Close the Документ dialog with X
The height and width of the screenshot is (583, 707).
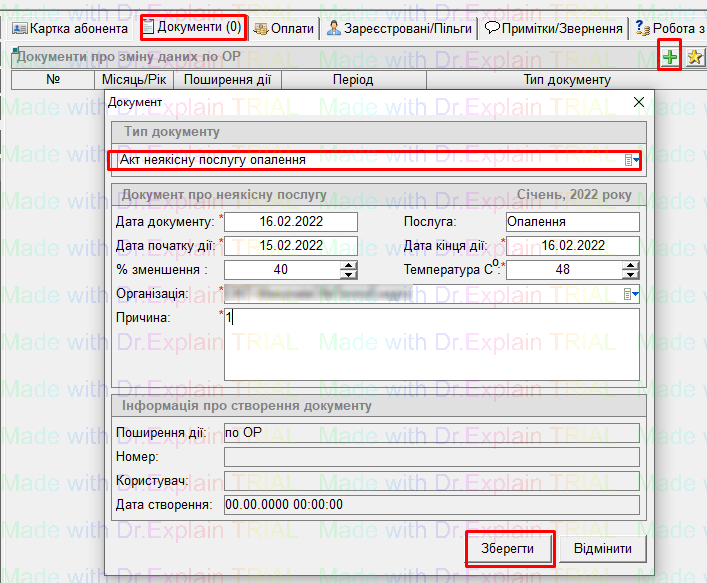[639, 103]
